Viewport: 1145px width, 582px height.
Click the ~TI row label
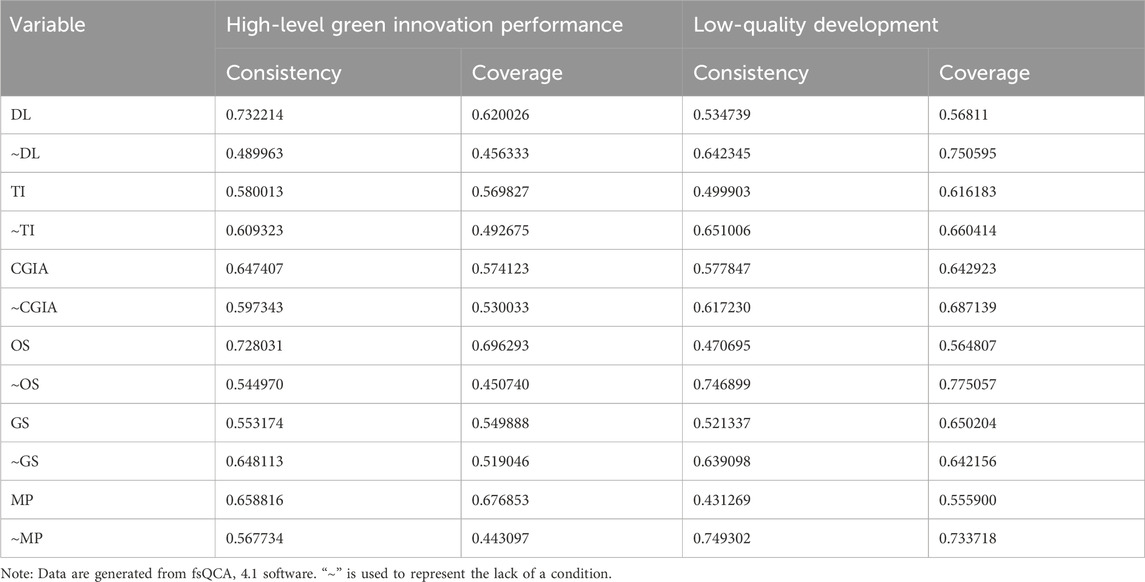click(x=23, y=230)
